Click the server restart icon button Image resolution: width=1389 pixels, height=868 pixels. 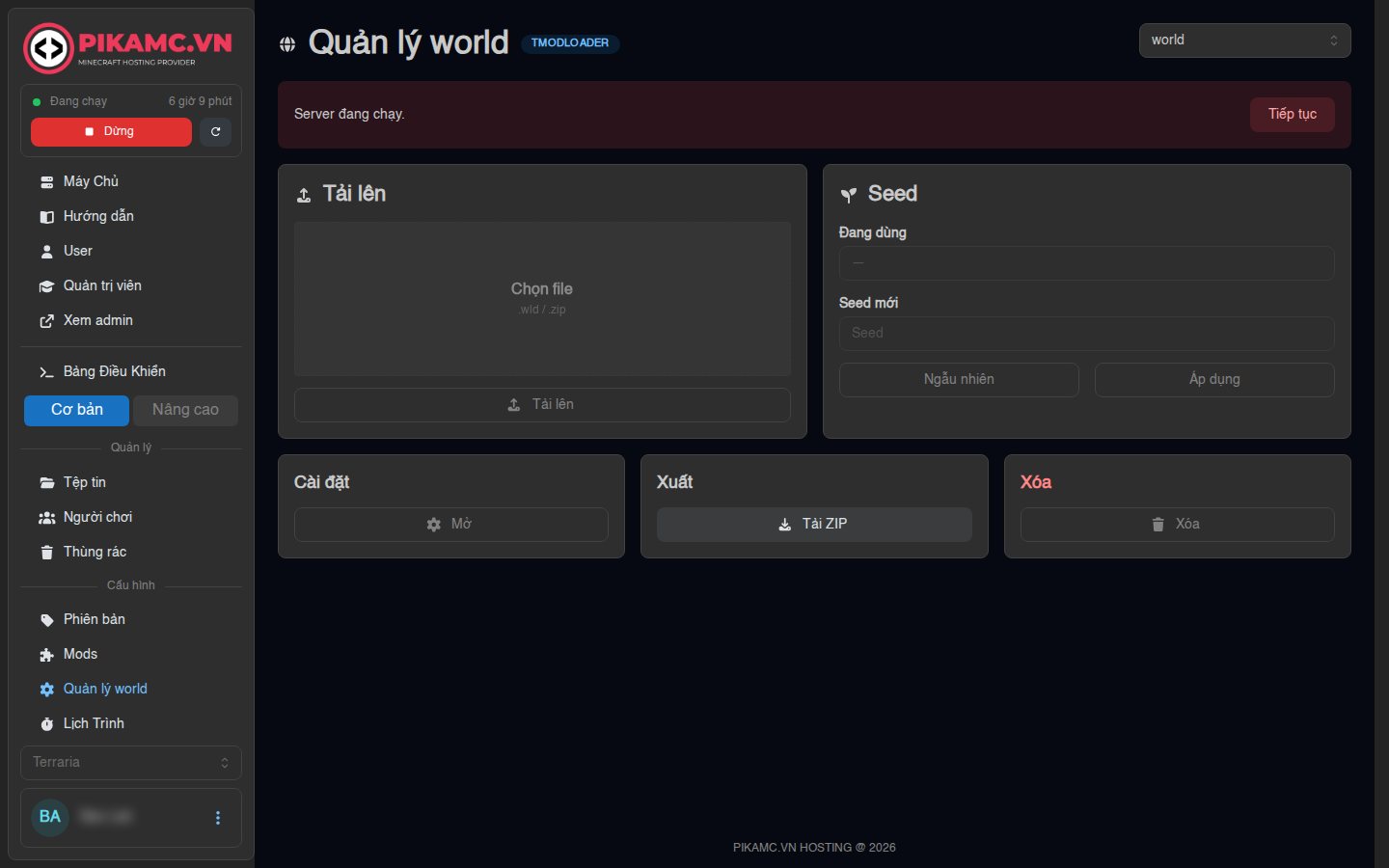[x=216, y=132]
